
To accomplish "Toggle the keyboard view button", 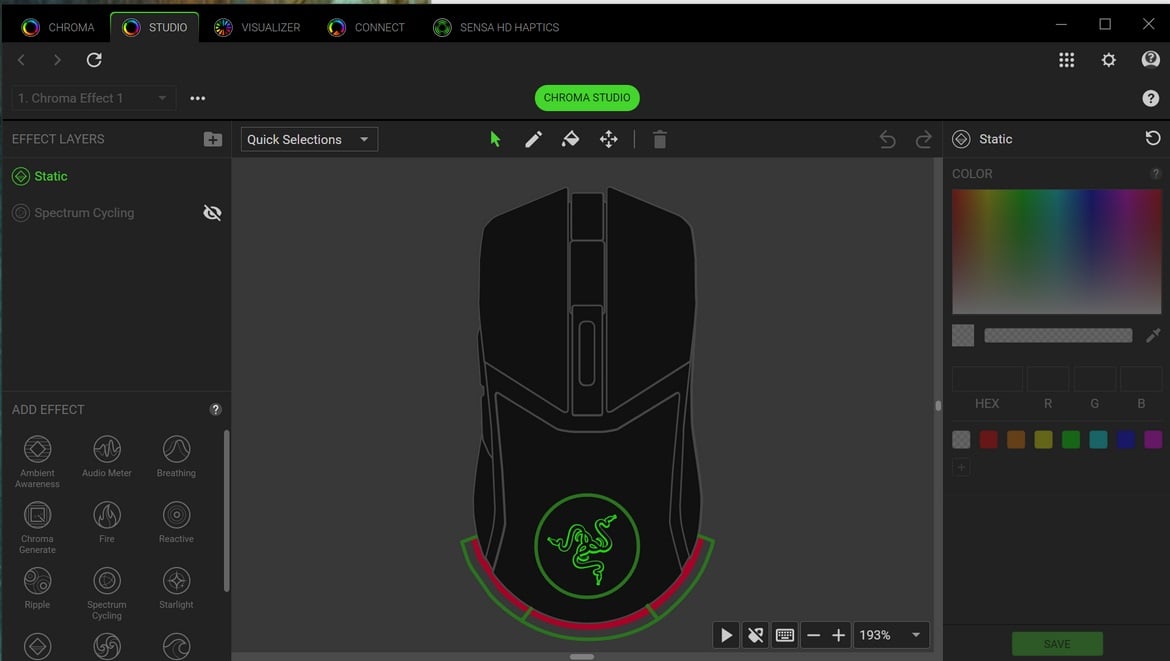I will (x=785, y=635).
